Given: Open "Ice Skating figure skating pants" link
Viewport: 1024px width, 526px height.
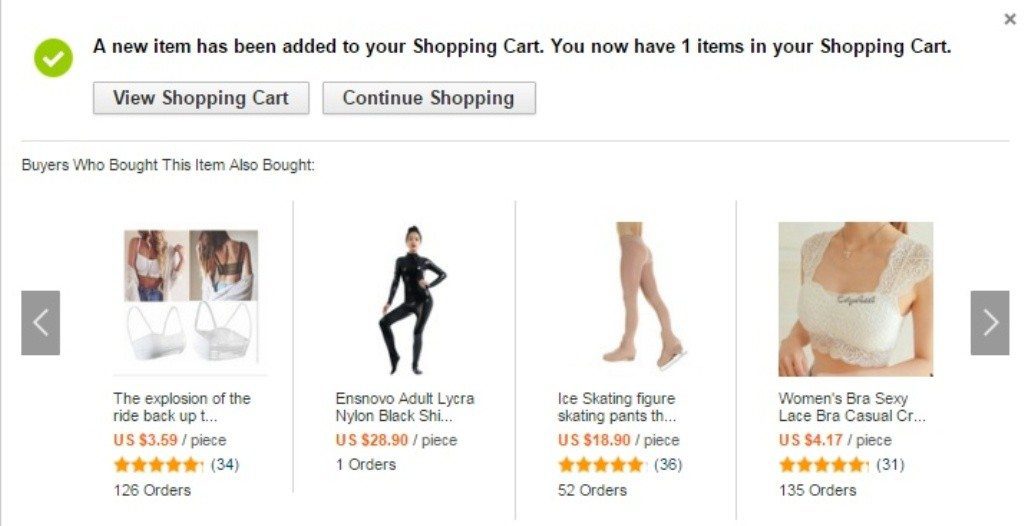Looking at the screenshot, I should (617, 407).
